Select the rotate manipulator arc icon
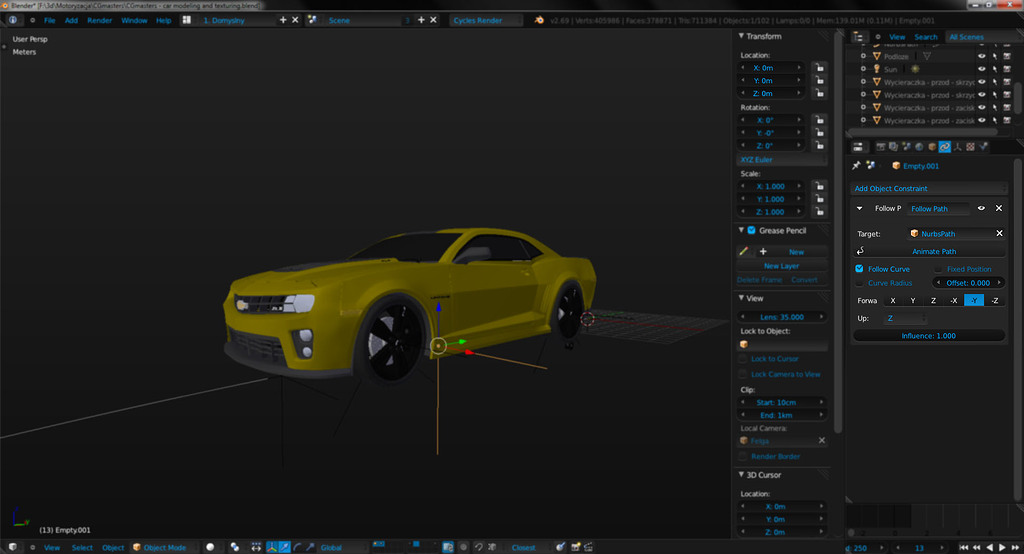This screenshot has height=554, width=1024. coord(298,547)
